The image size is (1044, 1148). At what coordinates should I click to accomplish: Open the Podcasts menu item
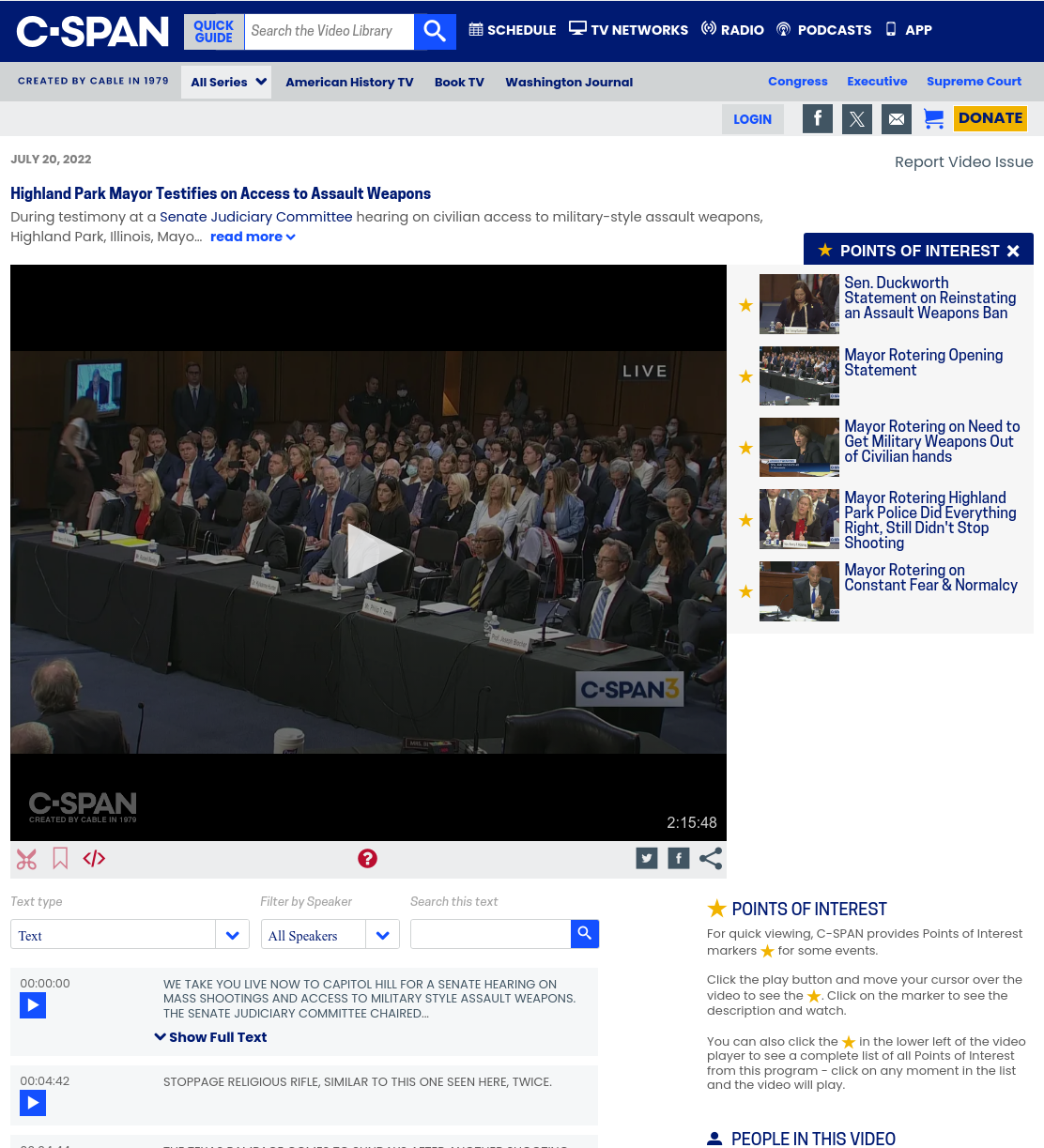coord(824,30)
